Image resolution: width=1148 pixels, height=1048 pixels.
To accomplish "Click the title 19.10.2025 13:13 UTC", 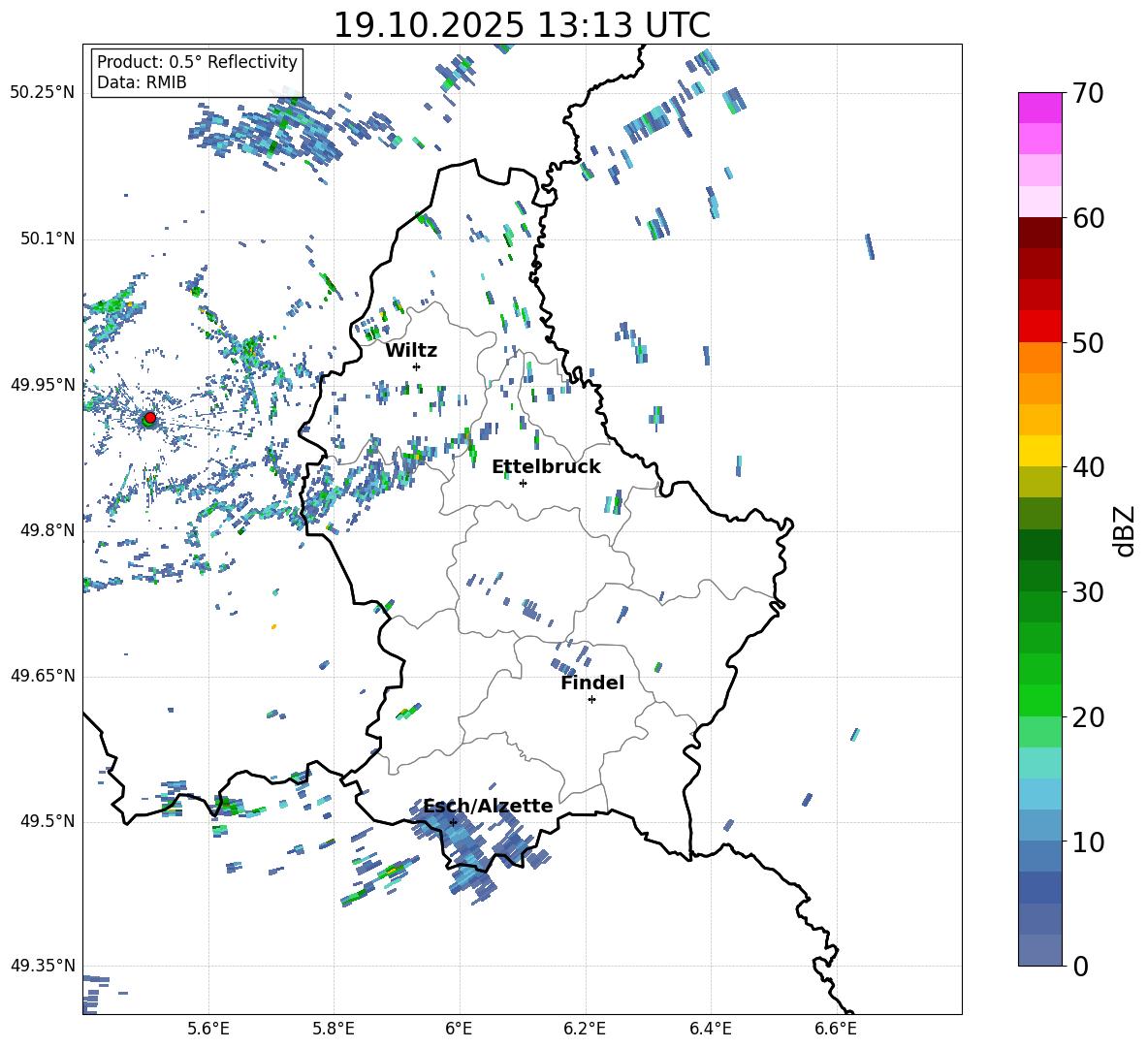I will [x=522, y=25].
